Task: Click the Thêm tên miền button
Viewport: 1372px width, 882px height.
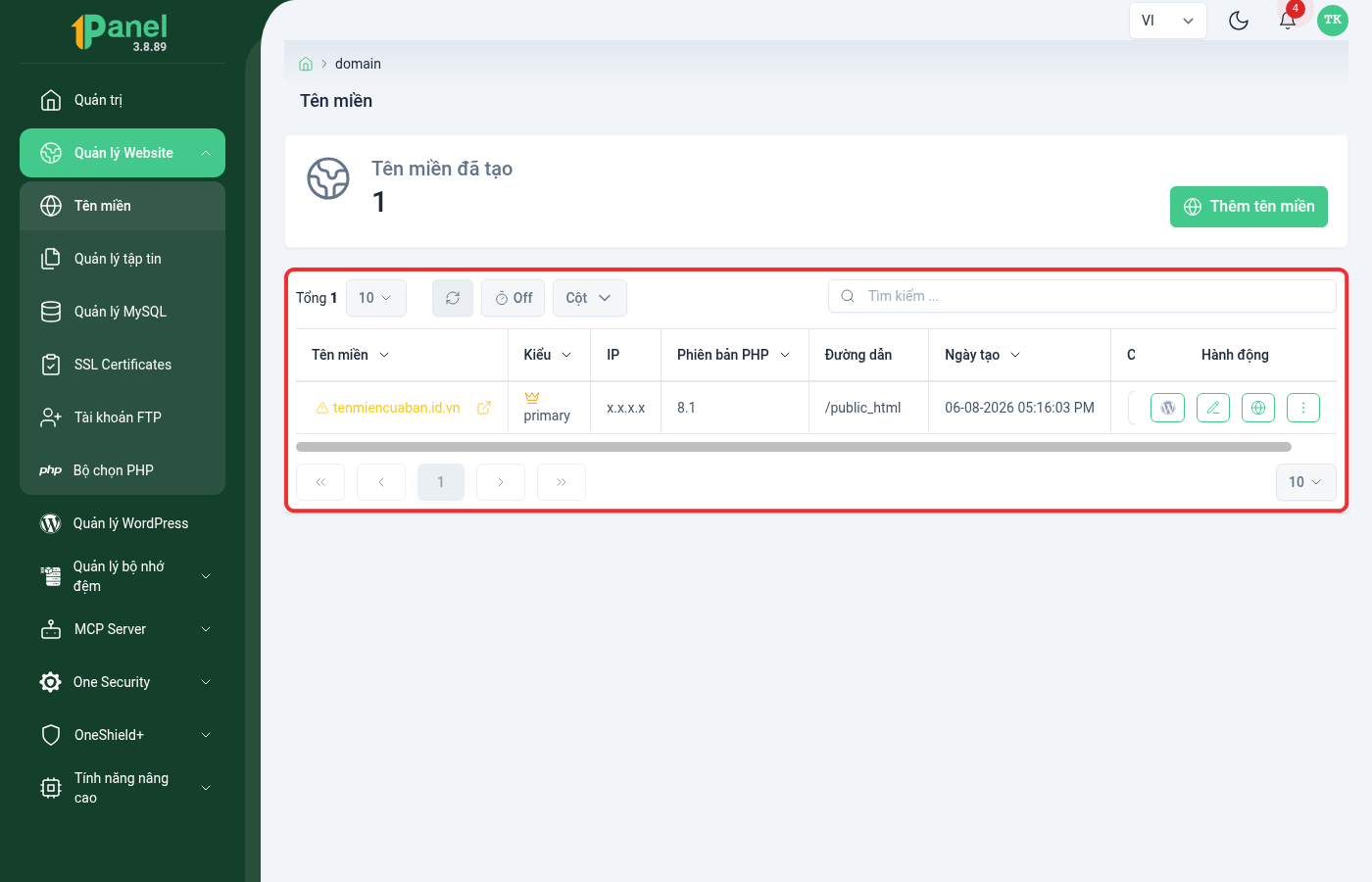Action: [x=1249, y=207]
